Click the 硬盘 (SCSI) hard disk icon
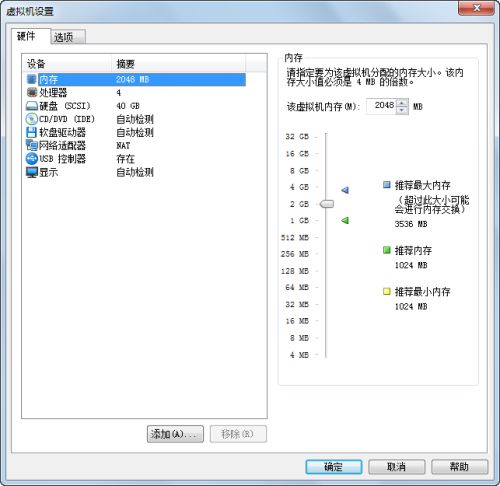This screenshot has height=486, width=500. point(32,106)
